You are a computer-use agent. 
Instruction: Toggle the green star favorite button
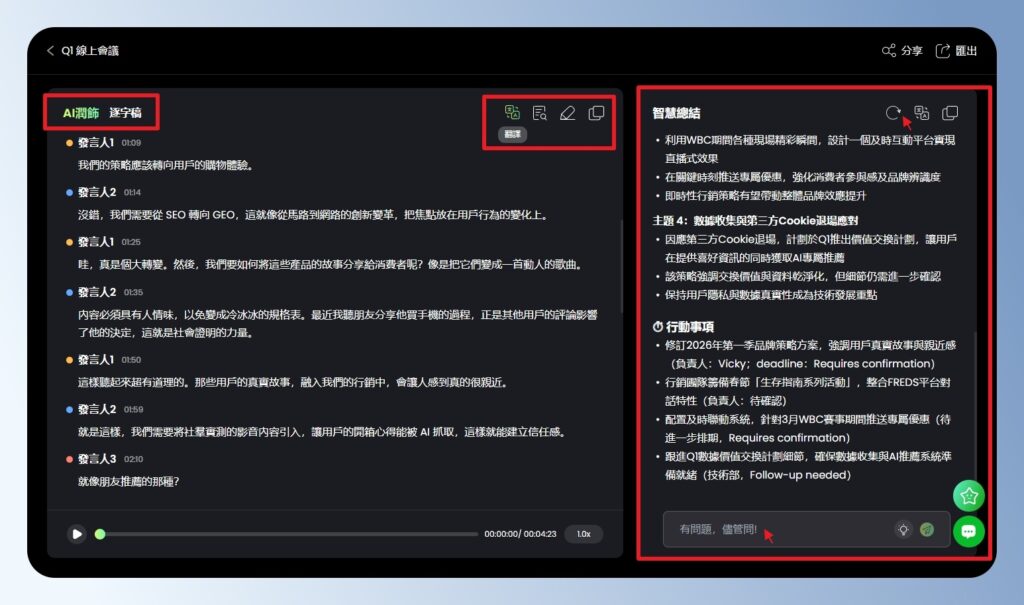click(968, 495)
